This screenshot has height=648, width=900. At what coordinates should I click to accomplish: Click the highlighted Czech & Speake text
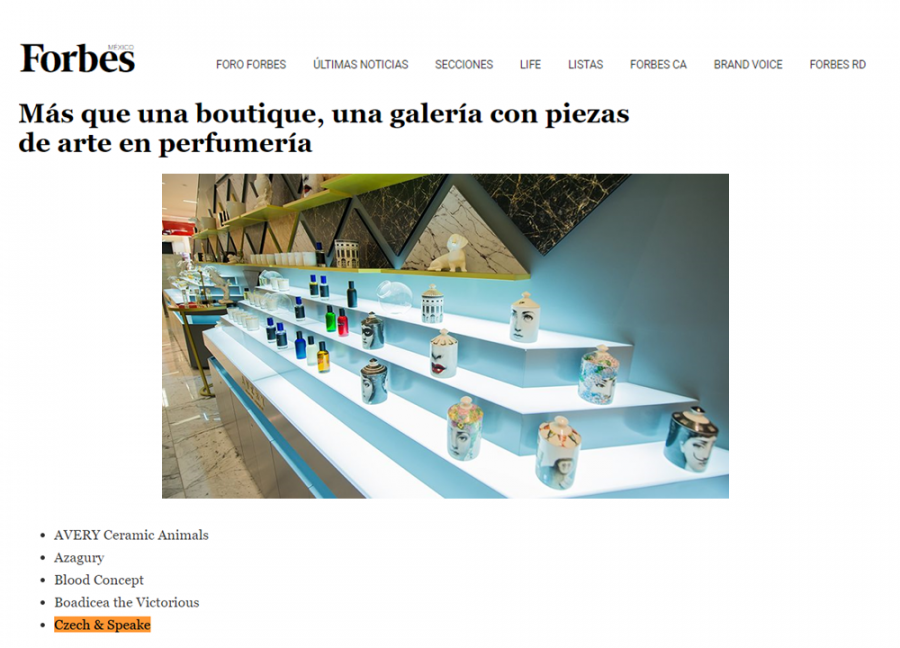pyautogui.click(x=102, y=624)
